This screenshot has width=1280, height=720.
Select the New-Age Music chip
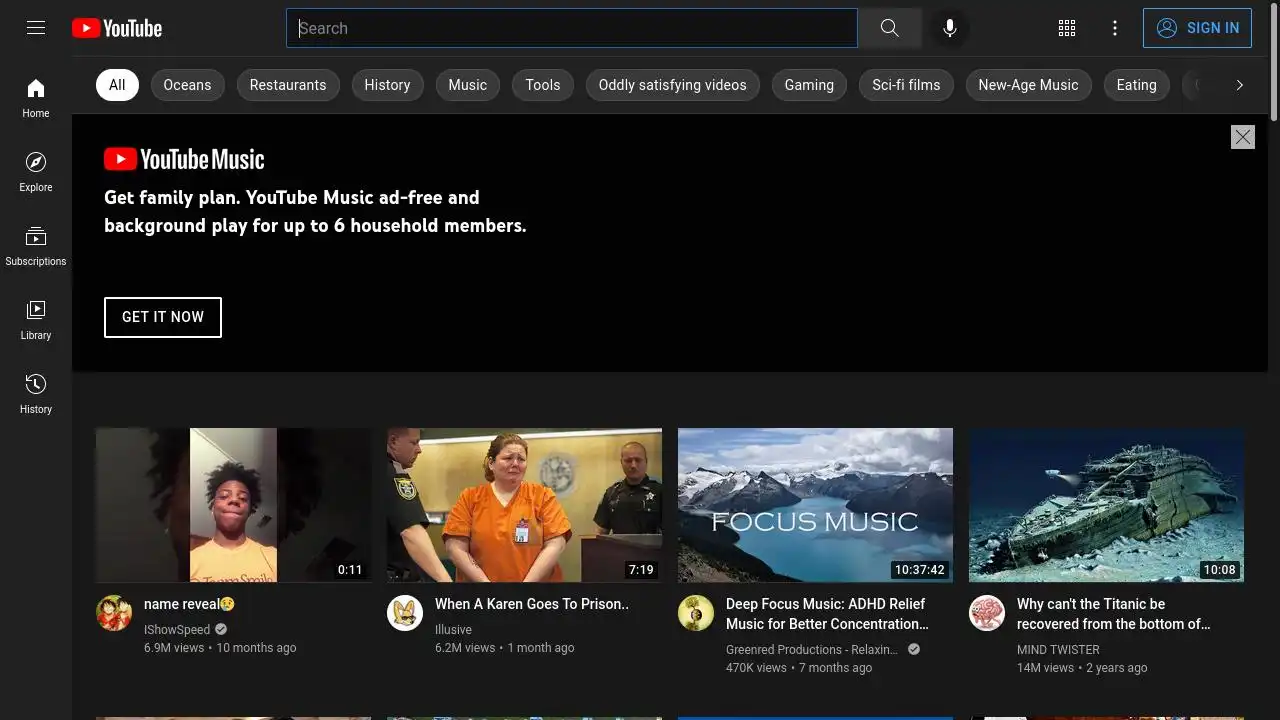coord(1028,85)
